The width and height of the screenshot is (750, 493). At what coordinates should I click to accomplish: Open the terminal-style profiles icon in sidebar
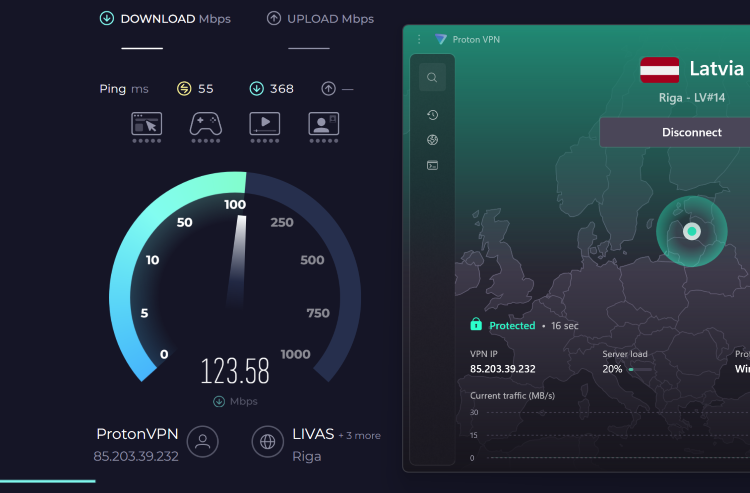(x=432, y=165)
